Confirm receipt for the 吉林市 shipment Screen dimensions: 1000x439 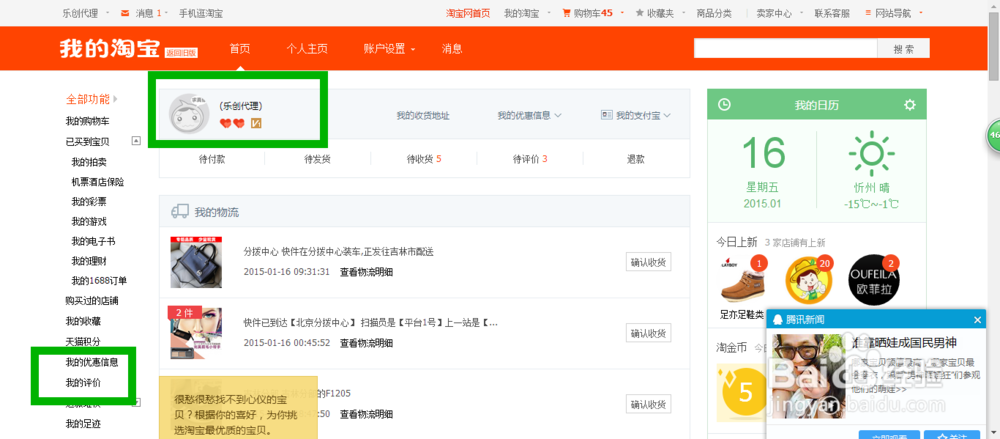pos(649,262)
